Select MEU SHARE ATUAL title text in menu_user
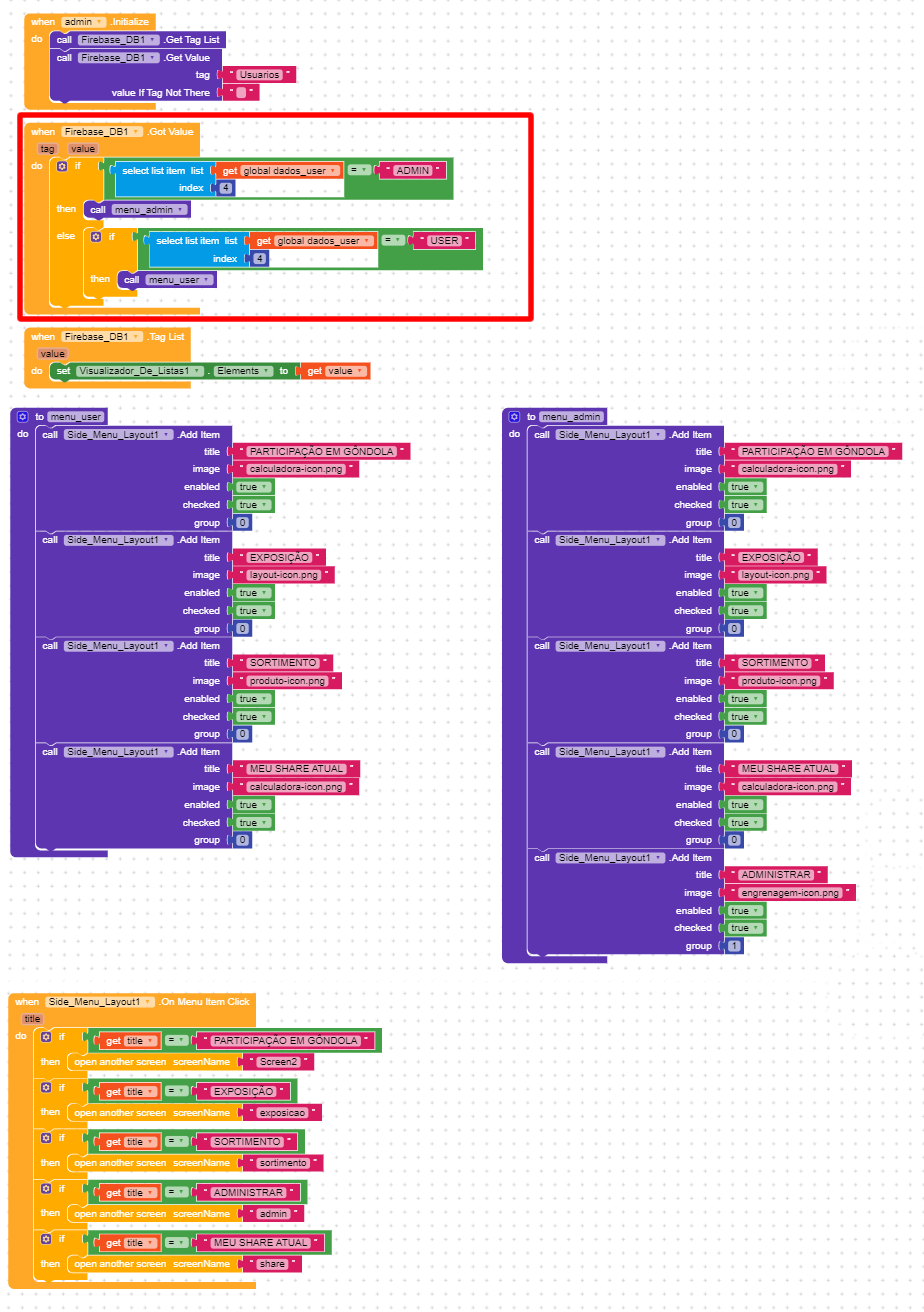924x1312 pixels. click(x=296, y=769)
